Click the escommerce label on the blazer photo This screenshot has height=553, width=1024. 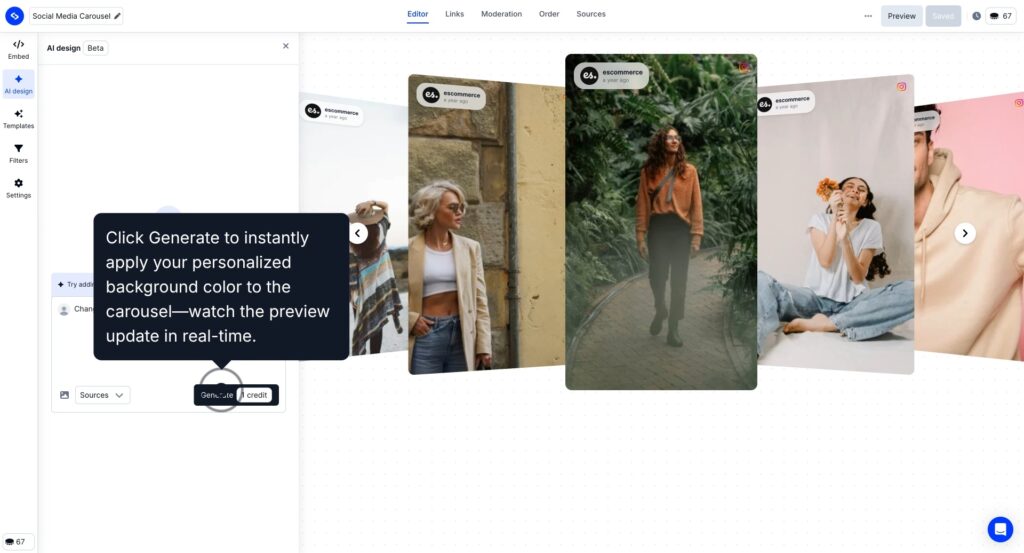[462, 94]
